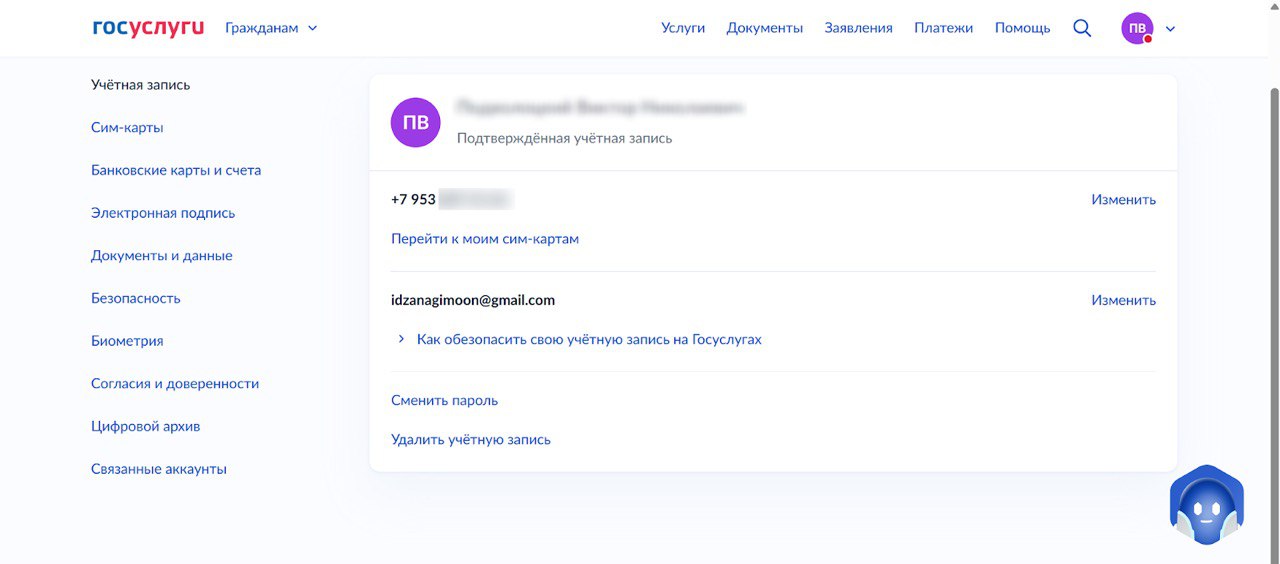Open the Услуги menu item

click(683, 28)
